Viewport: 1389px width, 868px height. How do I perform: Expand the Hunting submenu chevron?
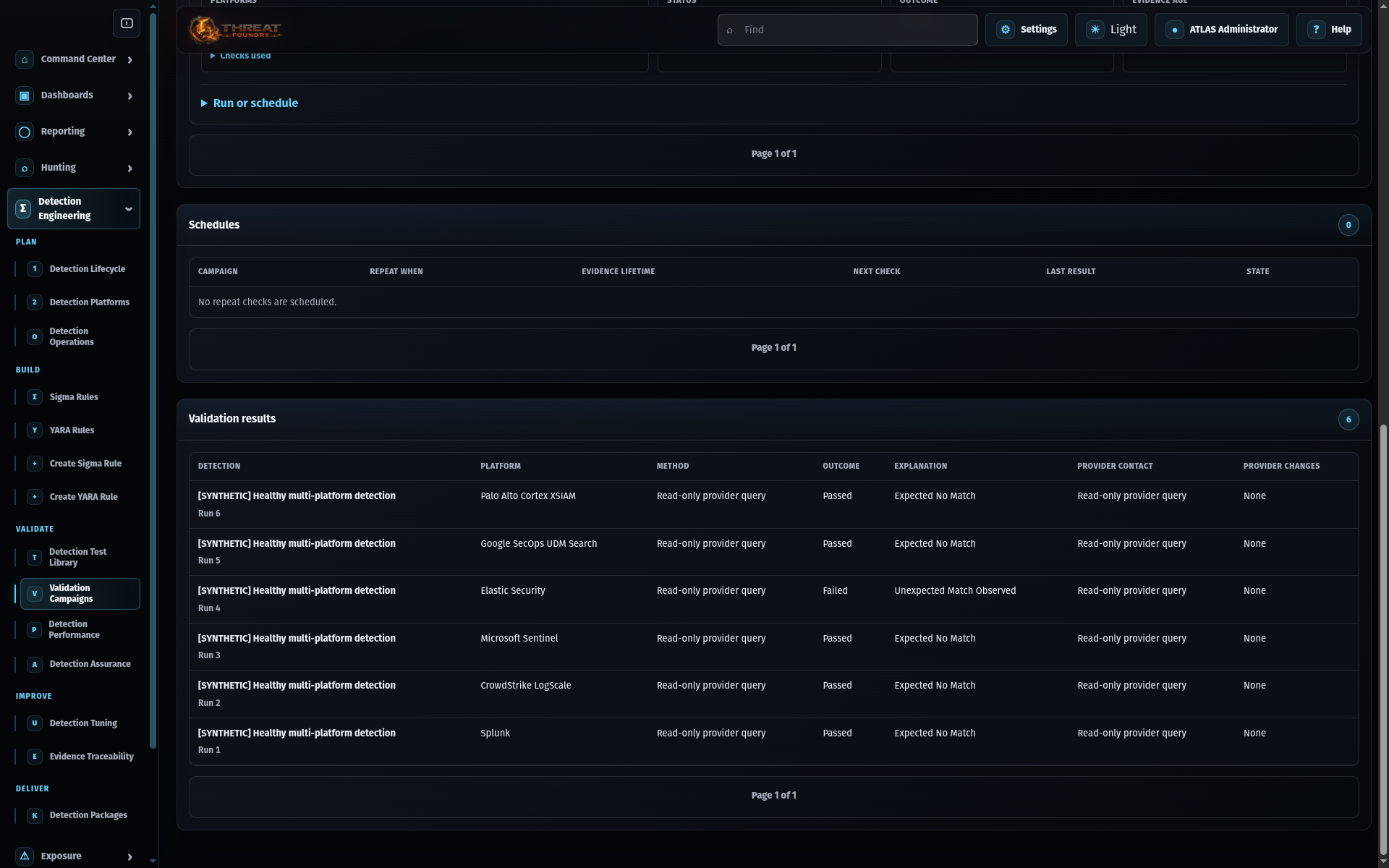coord(130,169)
